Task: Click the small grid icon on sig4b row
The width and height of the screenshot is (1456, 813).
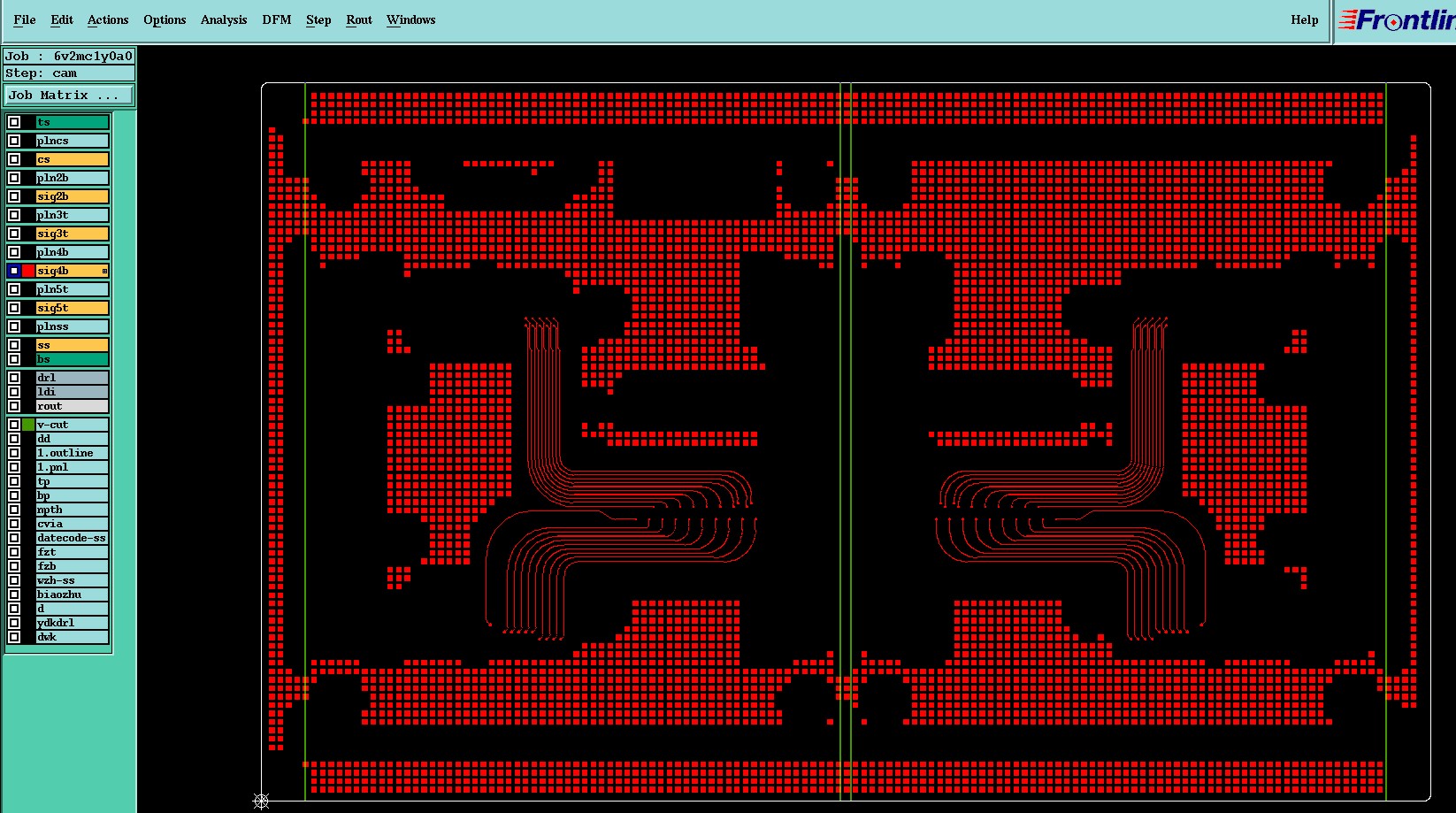Action: (x=104, y=271)
